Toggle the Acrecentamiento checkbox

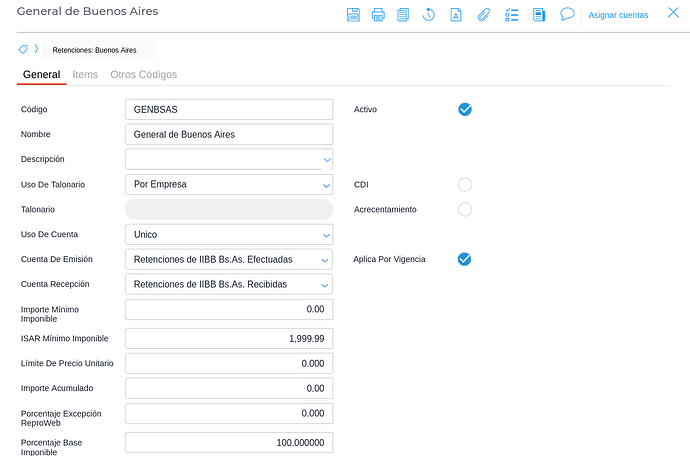tap(464, 210)
